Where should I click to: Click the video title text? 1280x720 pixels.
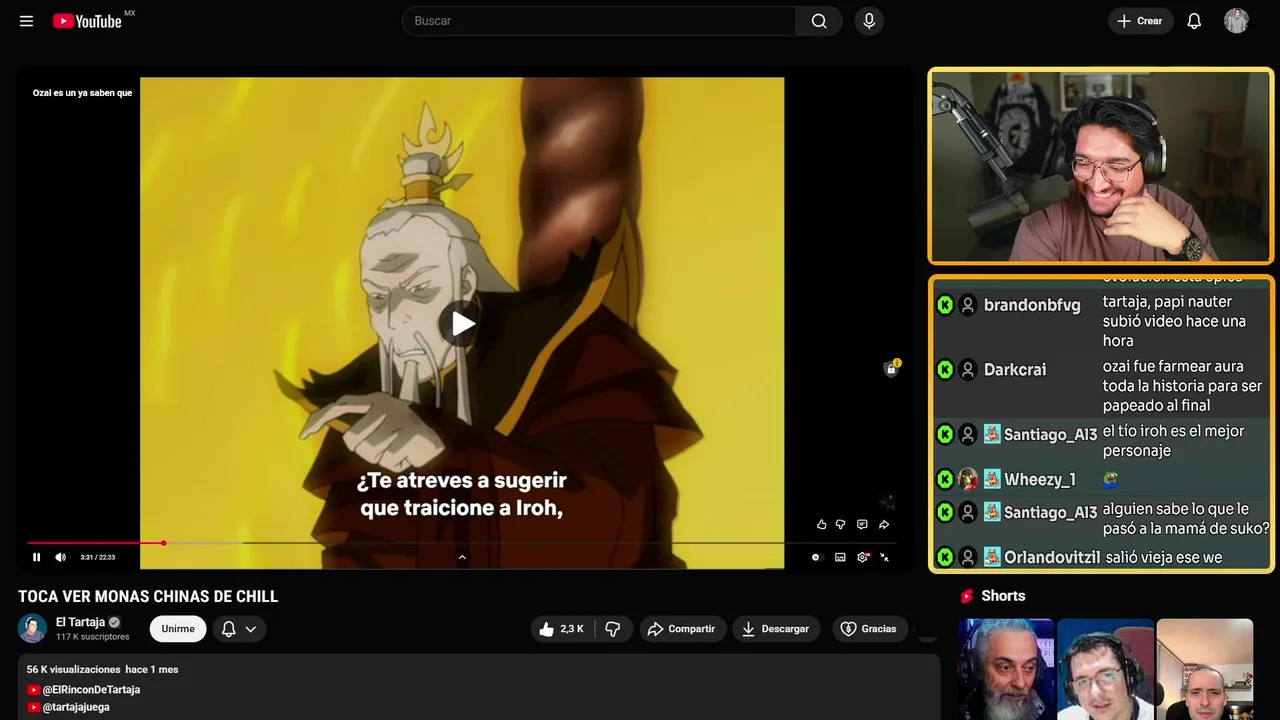click(148, 596)
